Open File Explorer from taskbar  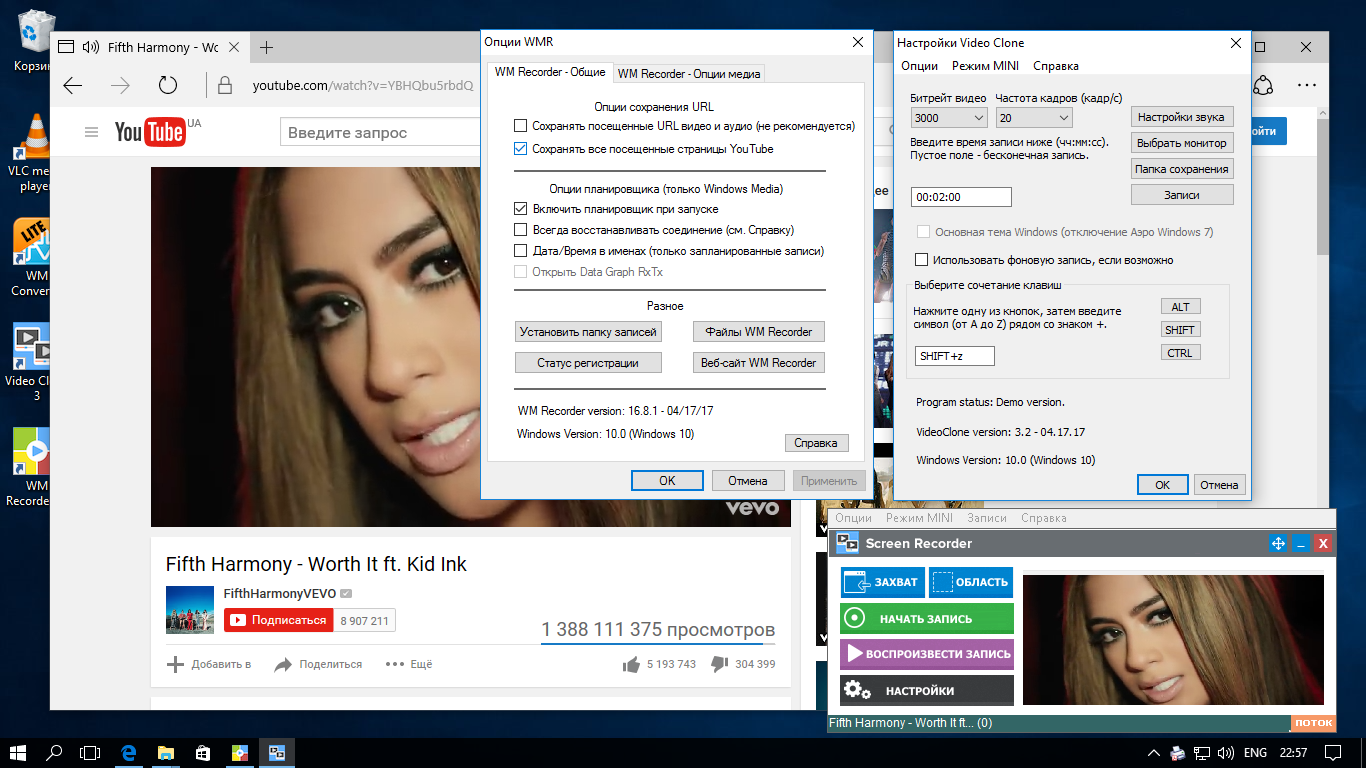click(166, 752)
